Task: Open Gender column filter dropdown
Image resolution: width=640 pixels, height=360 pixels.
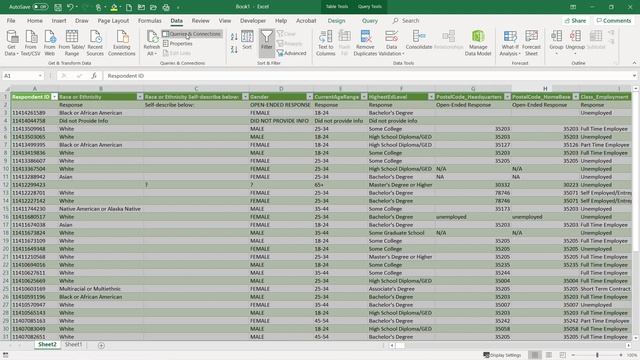Action: pyautogui.click(x=309, y=97)
